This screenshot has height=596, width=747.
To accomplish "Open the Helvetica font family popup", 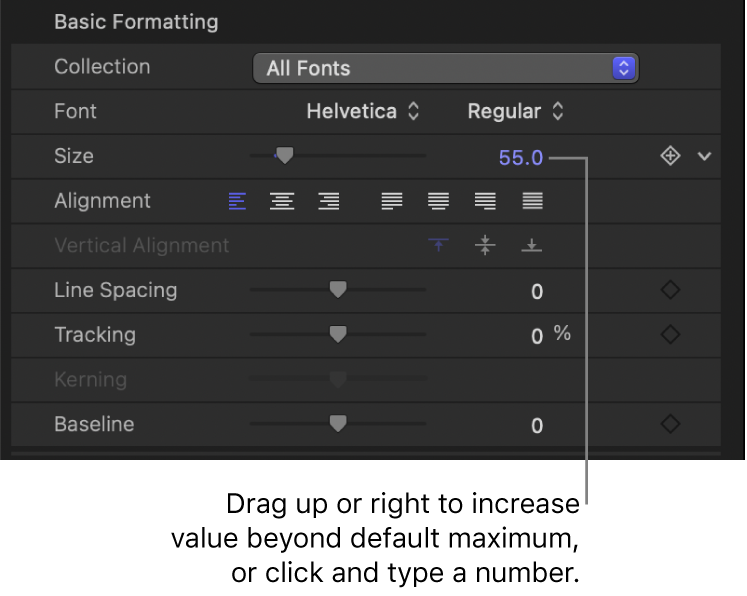I will tap(363, 111).
